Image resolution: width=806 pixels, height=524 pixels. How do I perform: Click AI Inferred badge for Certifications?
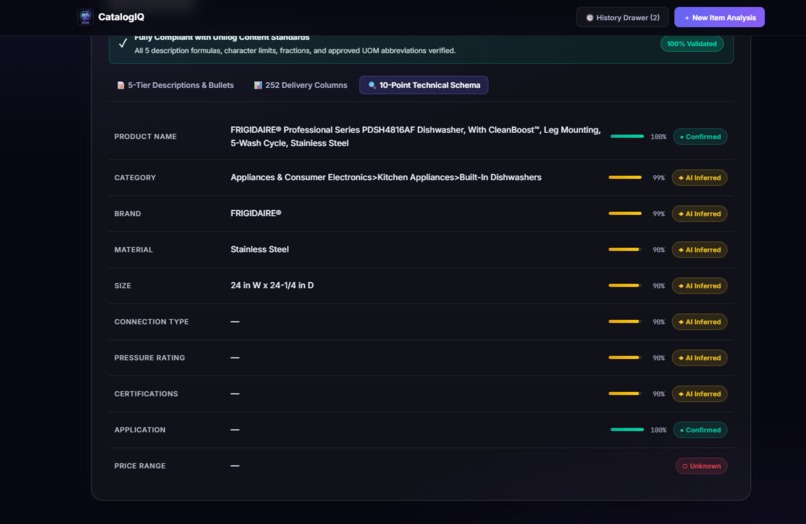pyautogui.click(x=700, y=394)
